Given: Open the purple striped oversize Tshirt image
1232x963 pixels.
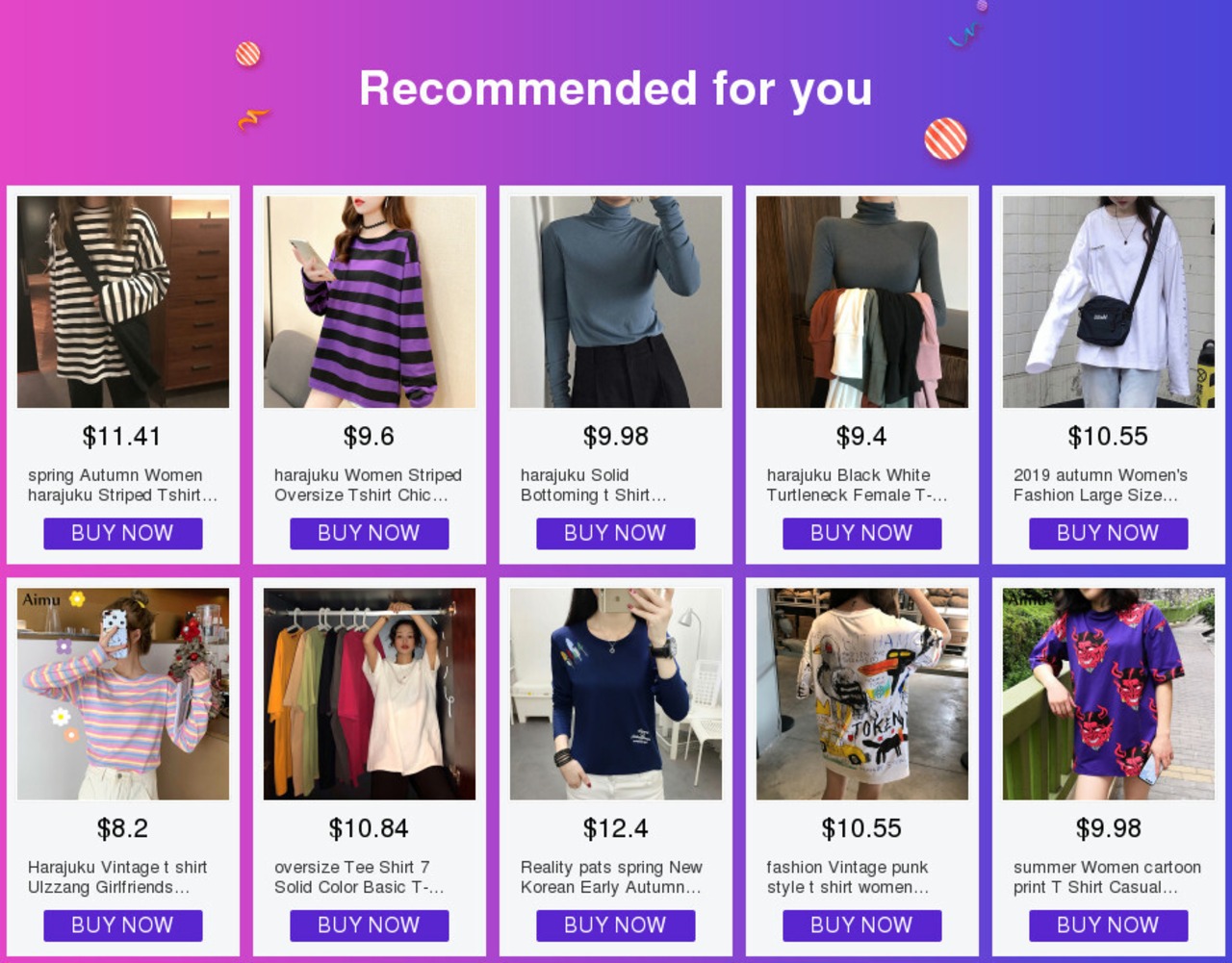Looking at the screenshot, I should [x=370, y=302].
